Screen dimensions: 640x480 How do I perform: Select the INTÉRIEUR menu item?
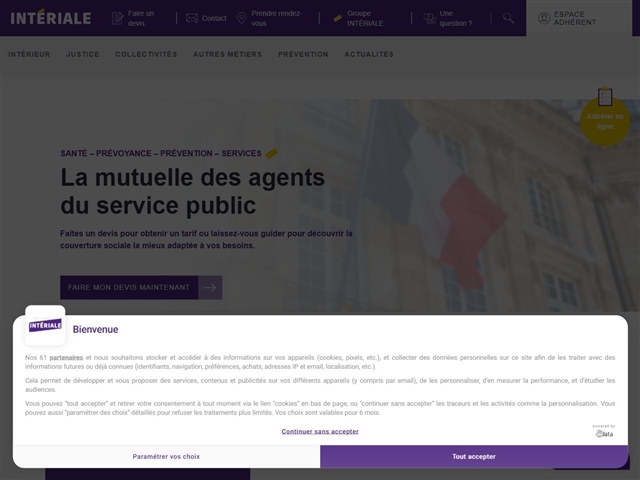(x=29, y=54)
